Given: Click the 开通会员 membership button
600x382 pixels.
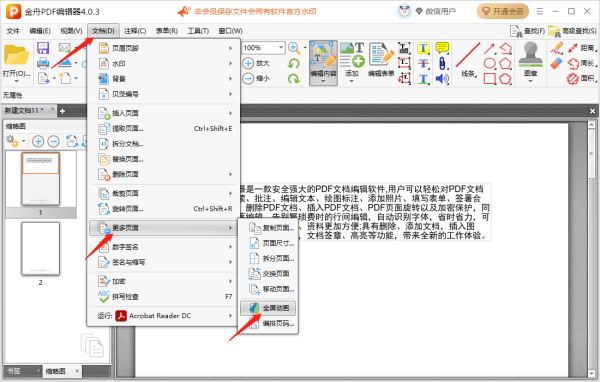Looking at the screenshot, I should click(x=502, y=11).
